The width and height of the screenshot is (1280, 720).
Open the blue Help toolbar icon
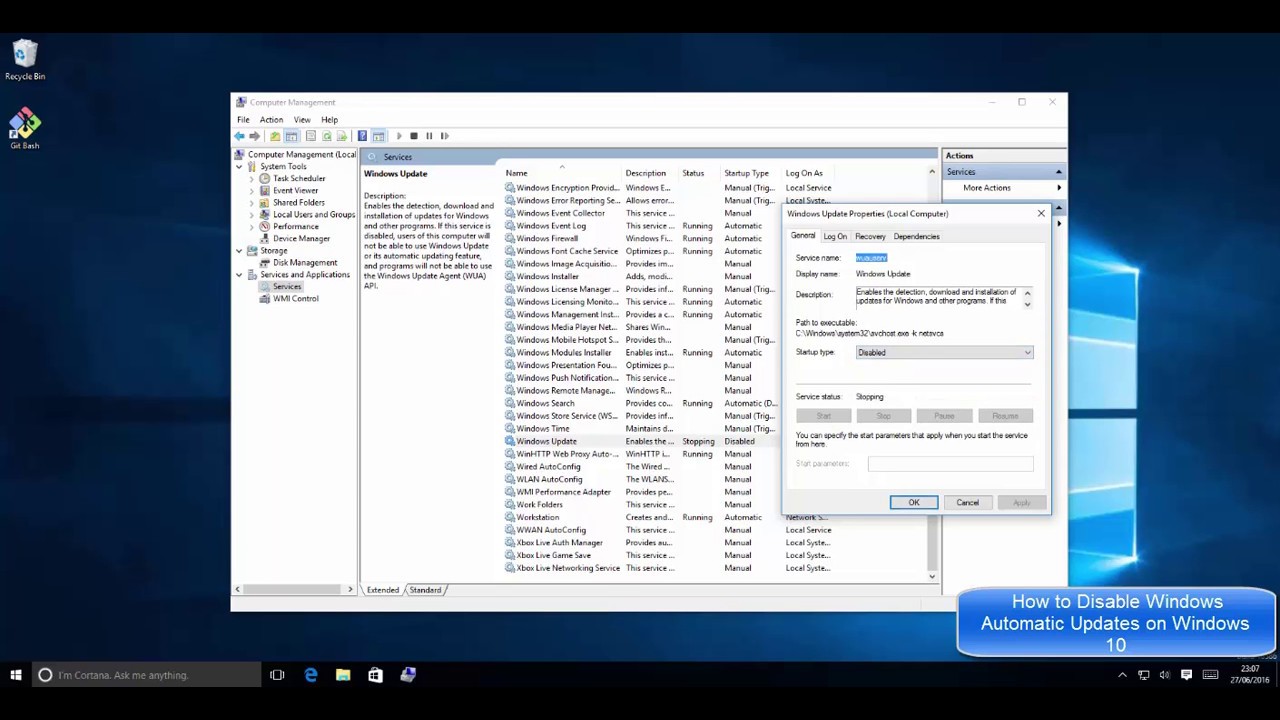pos(362,136)
